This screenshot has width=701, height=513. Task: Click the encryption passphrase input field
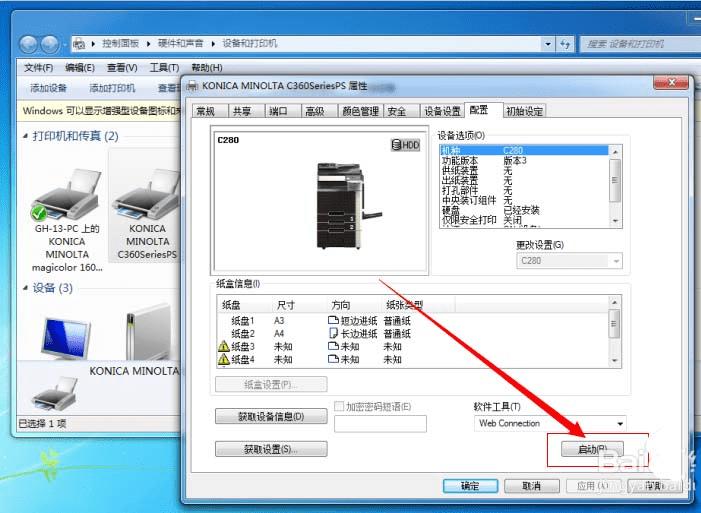pyautogui.click(x=380, y=424)
